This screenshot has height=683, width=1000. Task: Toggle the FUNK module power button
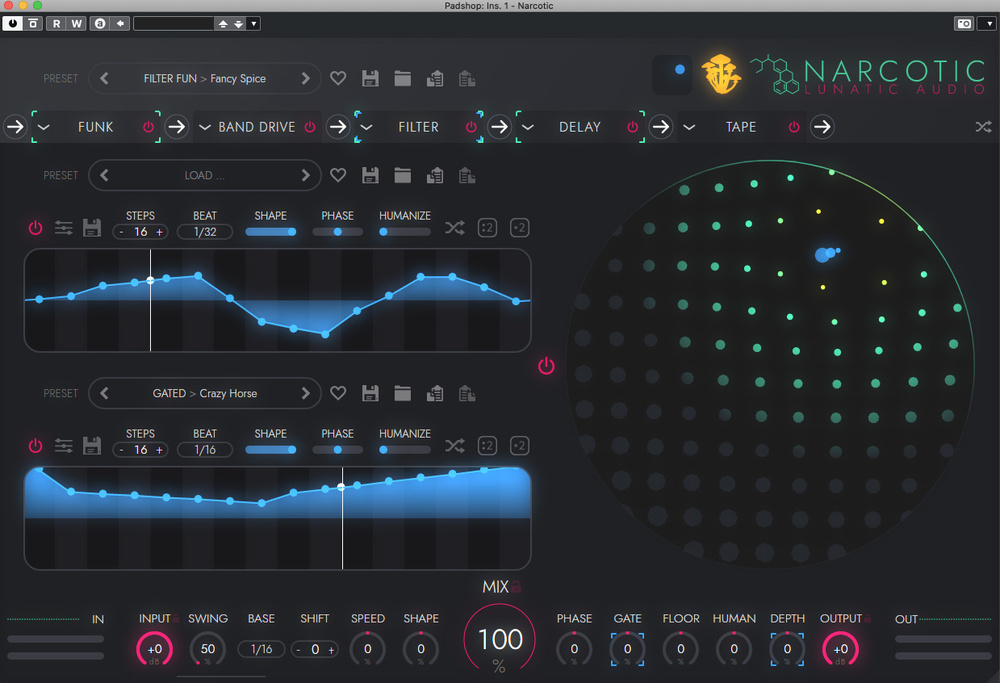pos(148,127)
